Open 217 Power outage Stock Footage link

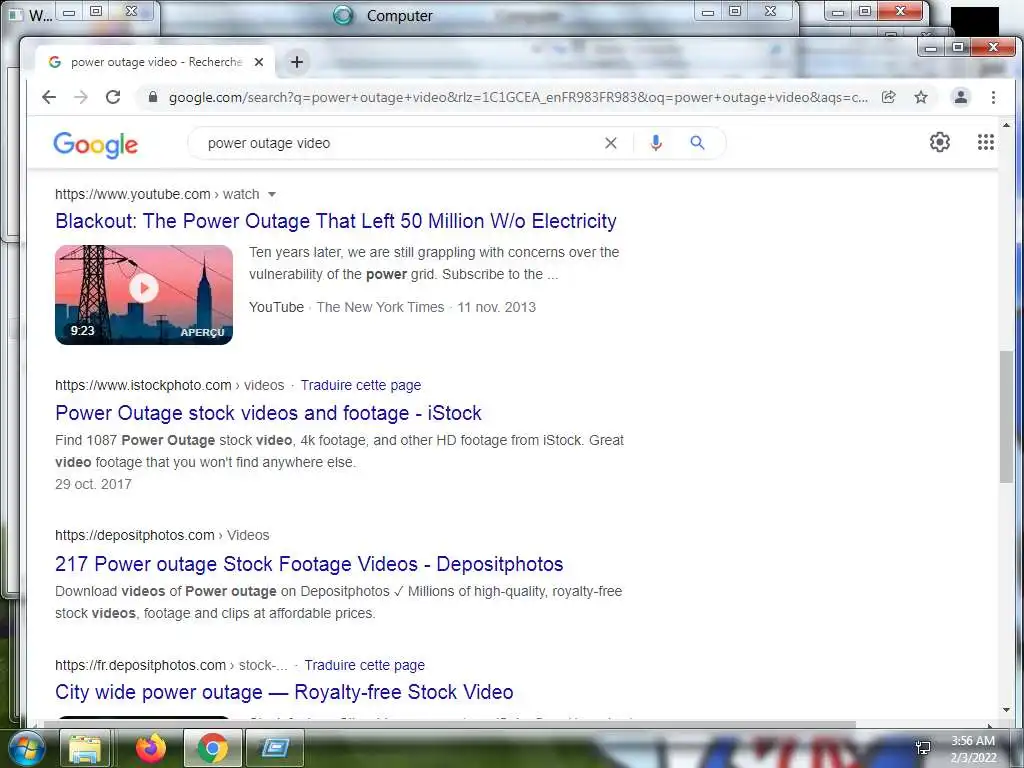click(x=309, y=564)
